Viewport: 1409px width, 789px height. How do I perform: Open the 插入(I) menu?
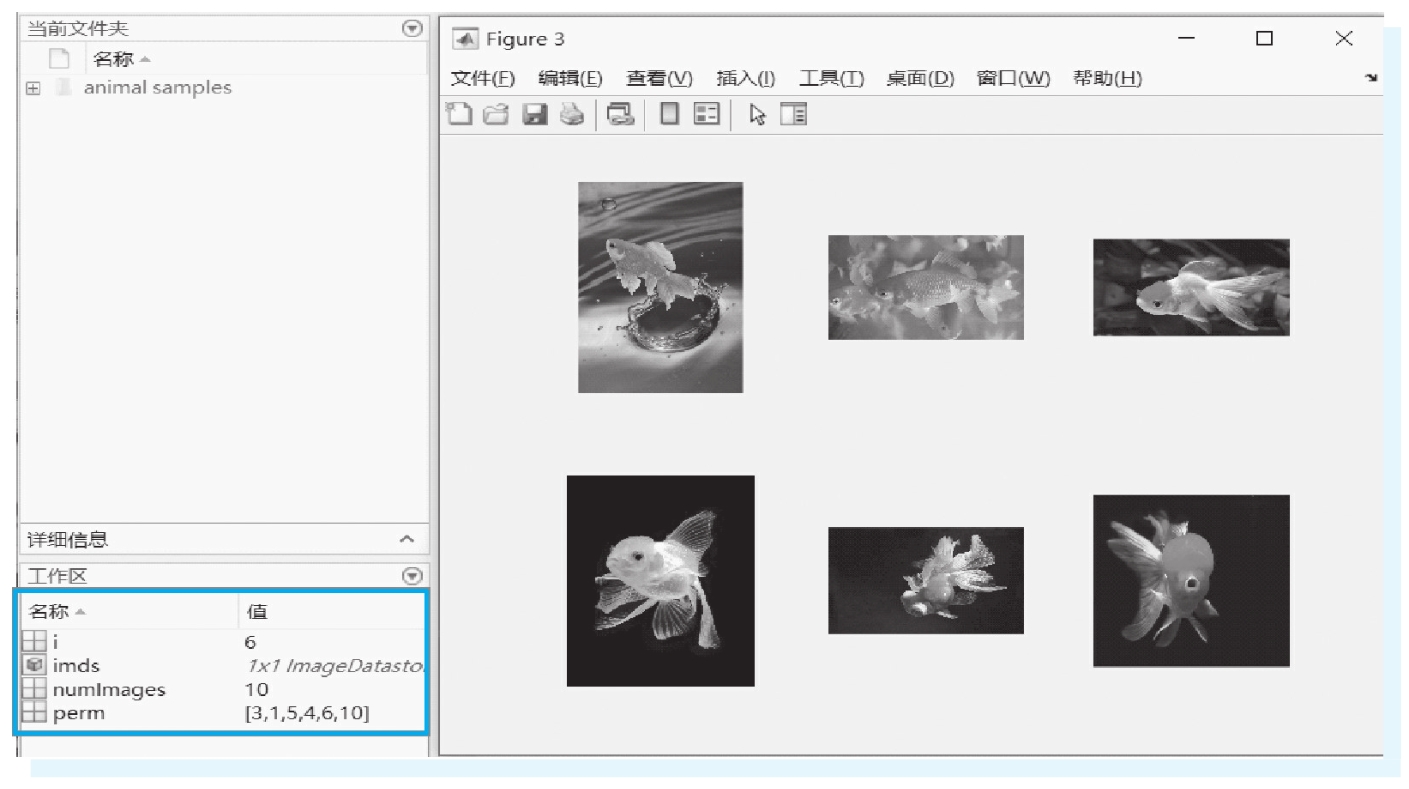point(746,79)
